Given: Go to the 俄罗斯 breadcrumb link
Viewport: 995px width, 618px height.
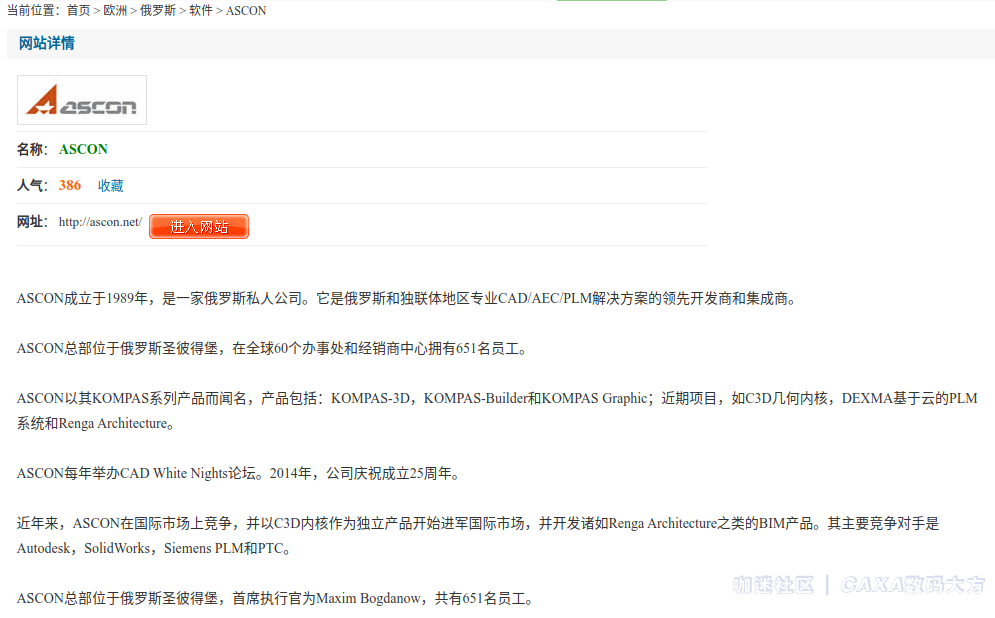Looking at the screenshot, I should coord(157,10).
